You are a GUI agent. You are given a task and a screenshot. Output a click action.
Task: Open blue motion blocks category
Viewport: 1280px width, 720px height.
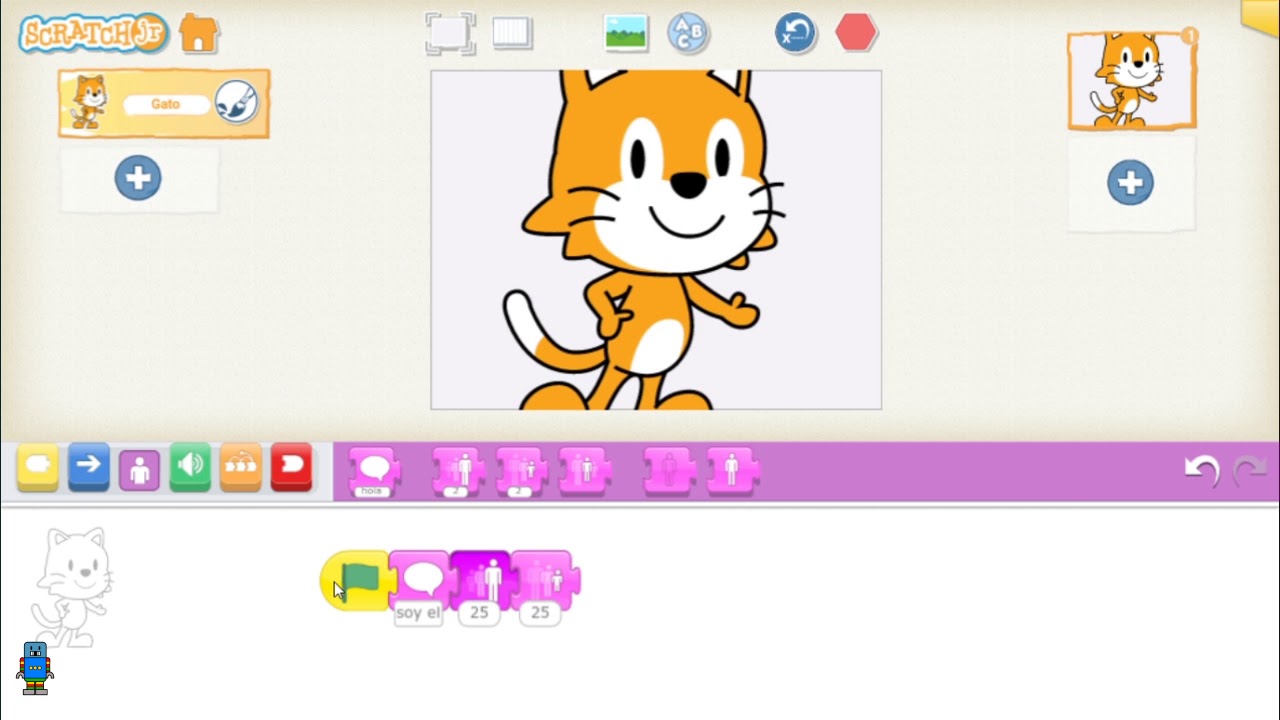89,467
